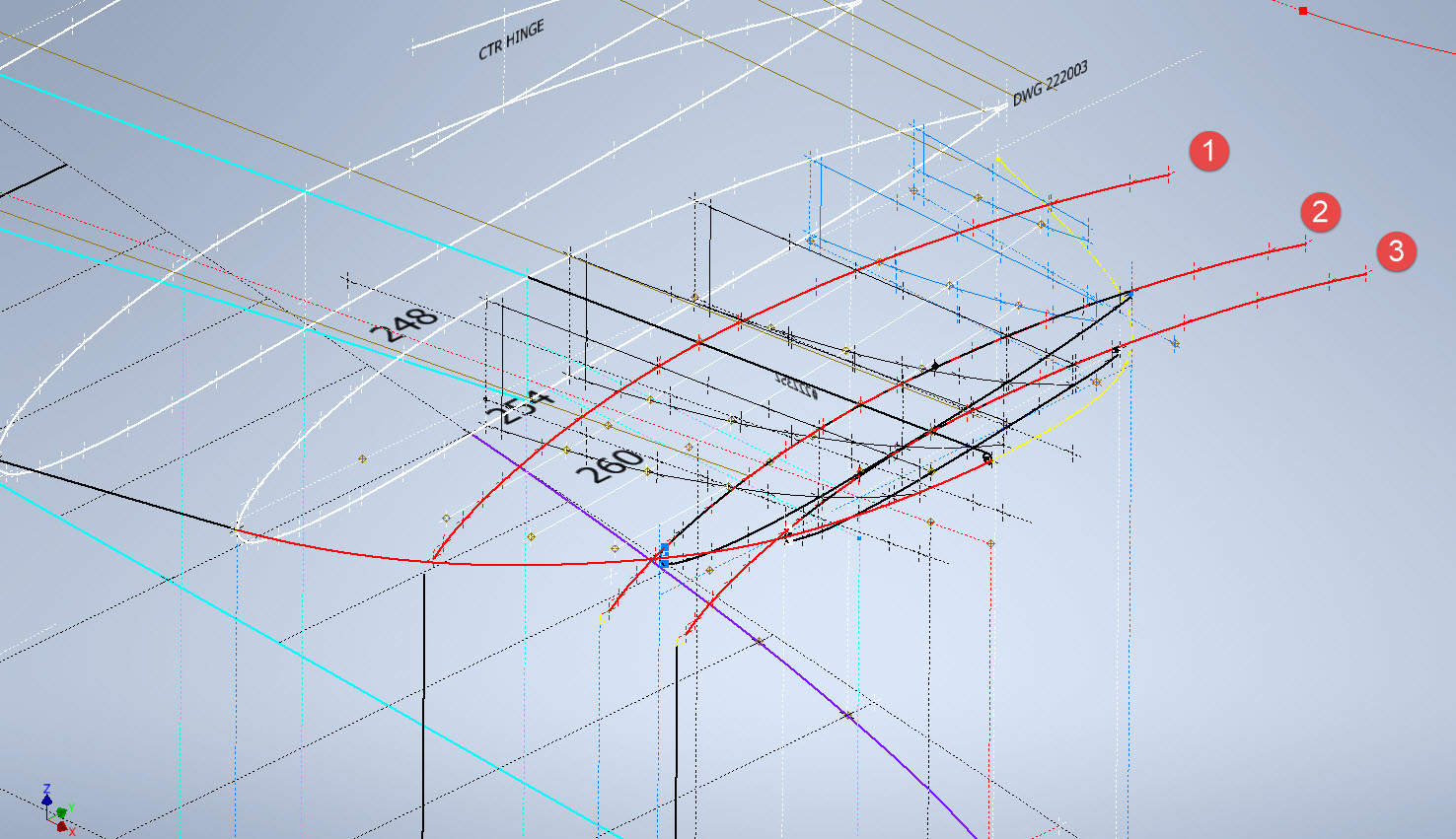
Task: Click the end of red curve beside marker 3
Action: [x=1366, y=273]
